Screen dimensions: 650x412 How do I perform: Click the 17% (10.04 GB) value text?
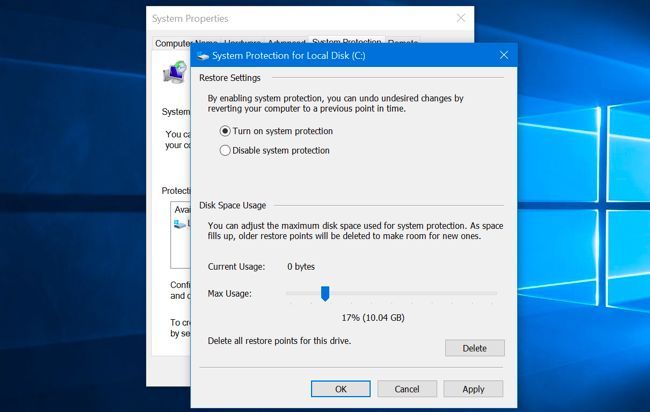[373, 318]
